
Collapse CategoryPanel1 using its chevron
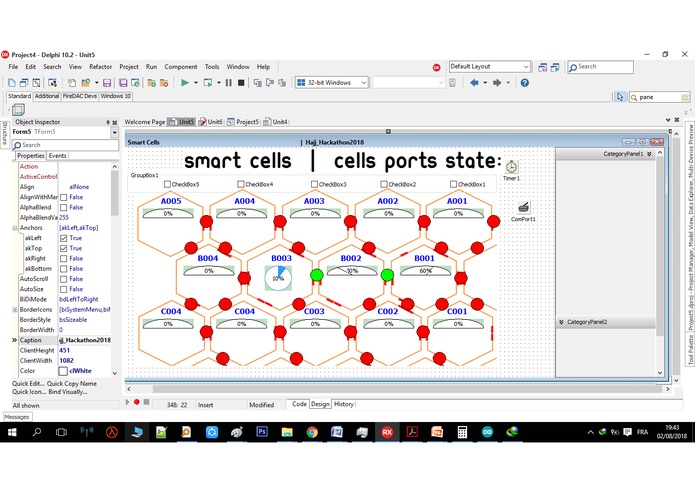tap(649, 154)
